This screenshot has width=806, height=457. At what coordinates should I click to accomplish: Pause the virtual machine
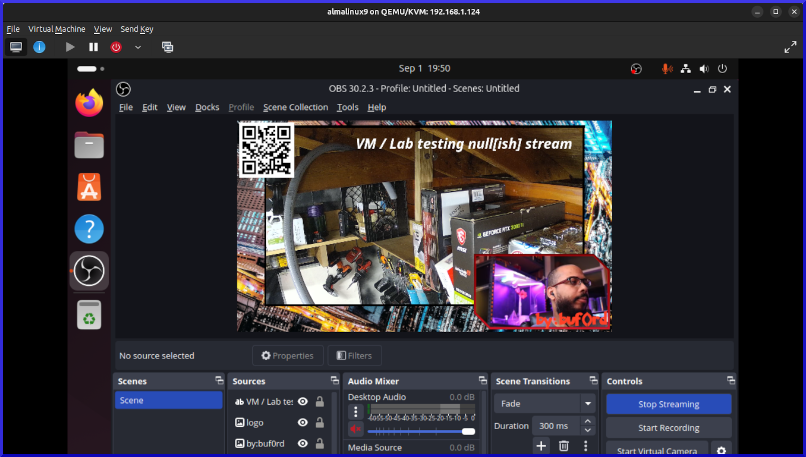93,47
